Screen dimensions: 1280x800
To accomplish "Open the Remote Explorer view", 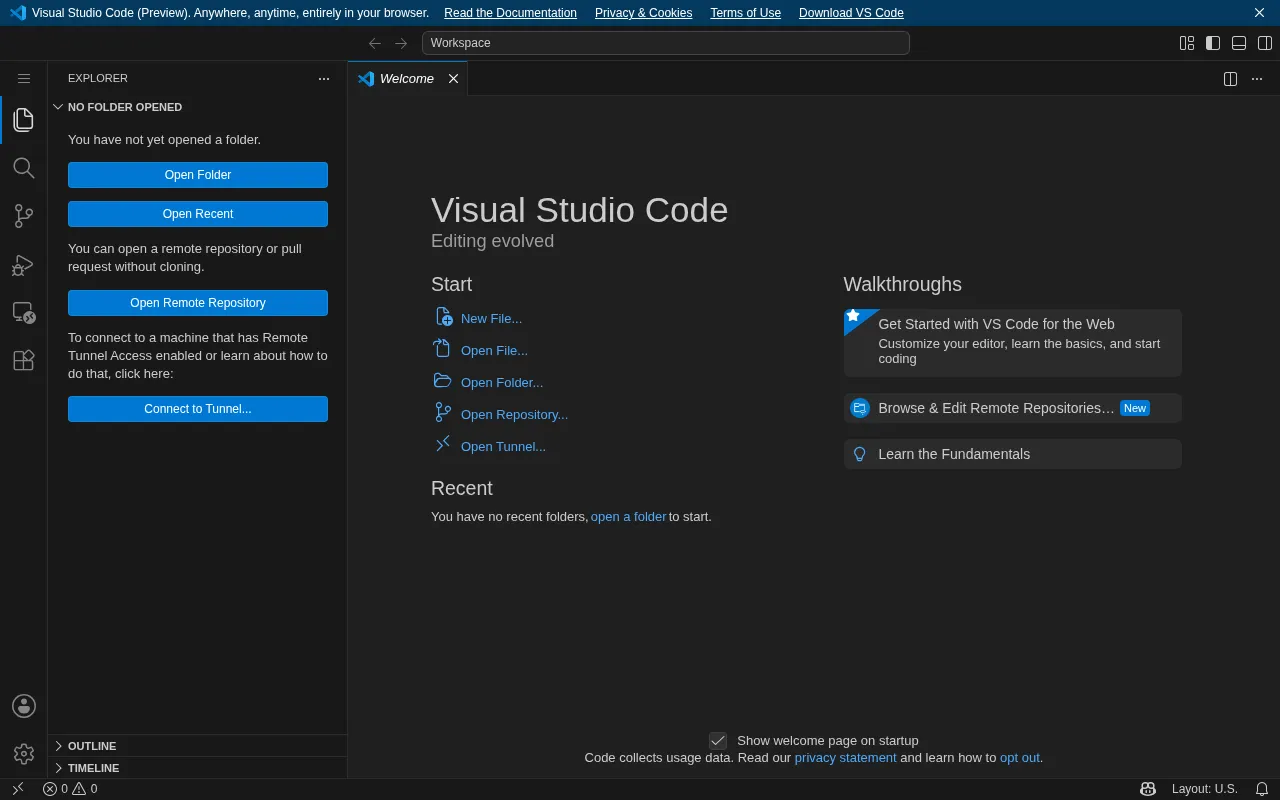I will [24, 312].
